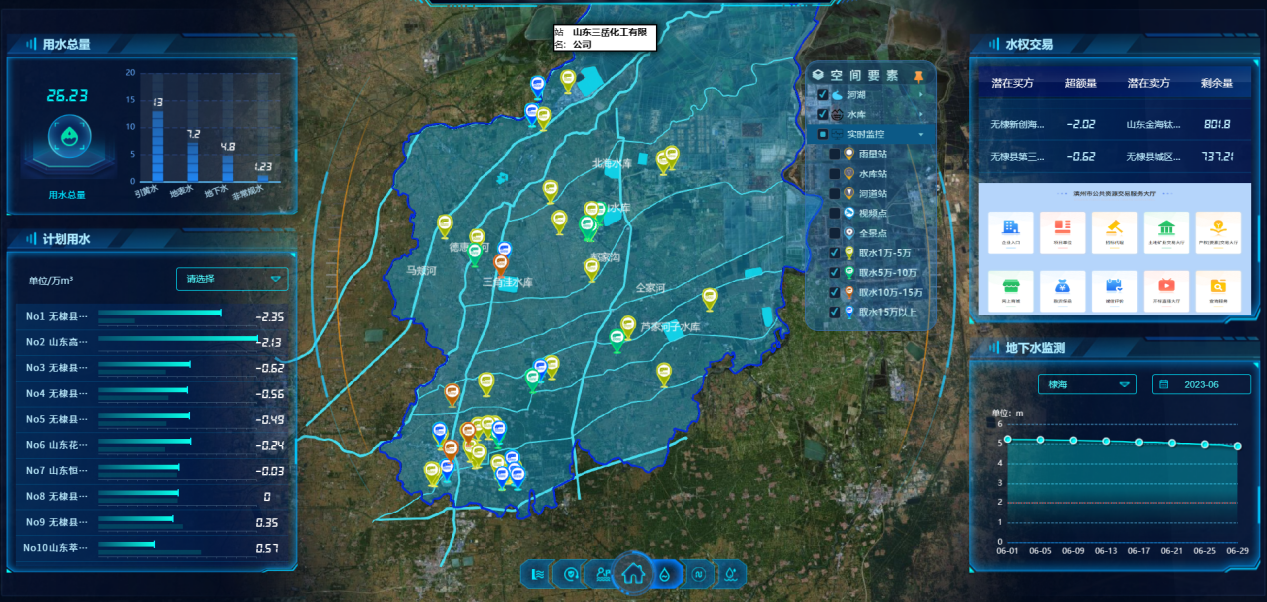Open the red video player tile
Screen dimensions: 1267x602
tap(1166, 291)
